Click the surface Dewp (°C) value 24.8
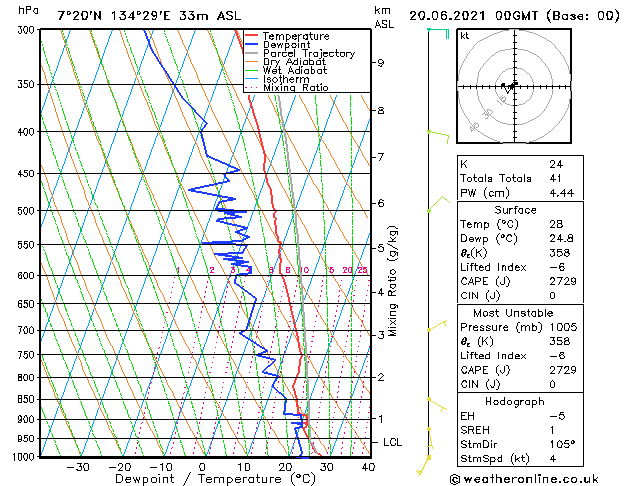Image resolution: width=629 pixels, height=486 pixels. click(x=561, y=239)
